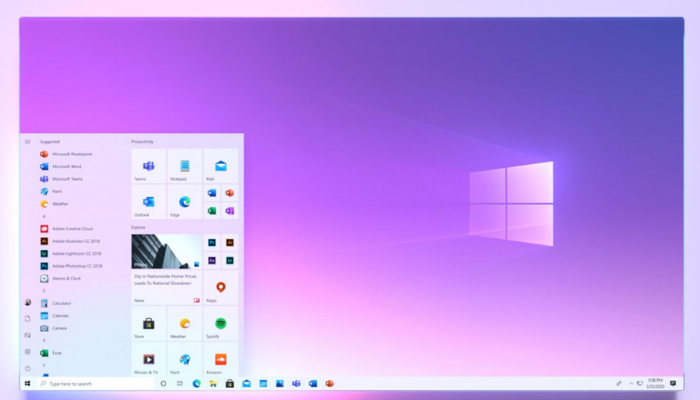Click the Start button on the taskbar
This screenshot has width=700, height=400.
(28, 383)
